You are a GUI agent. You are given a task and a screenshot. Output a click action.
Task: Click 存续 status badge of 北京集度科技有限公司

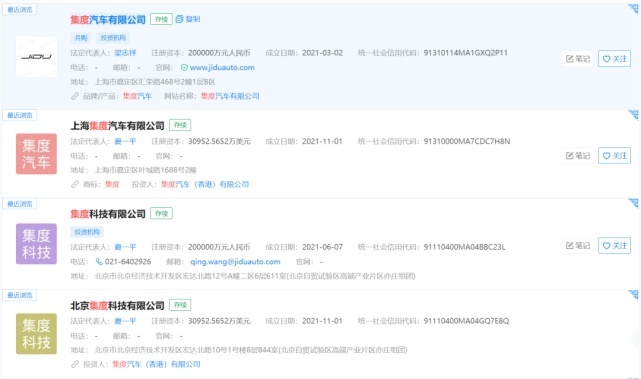pos(180,305)
